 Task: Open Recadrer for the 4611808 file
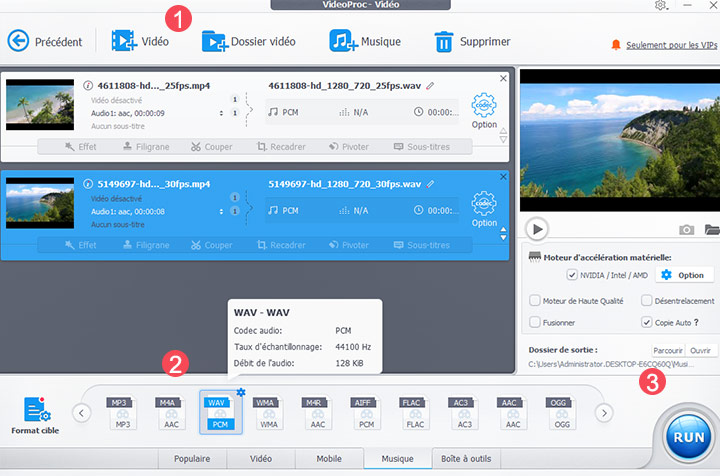click(x=281, y=147)
